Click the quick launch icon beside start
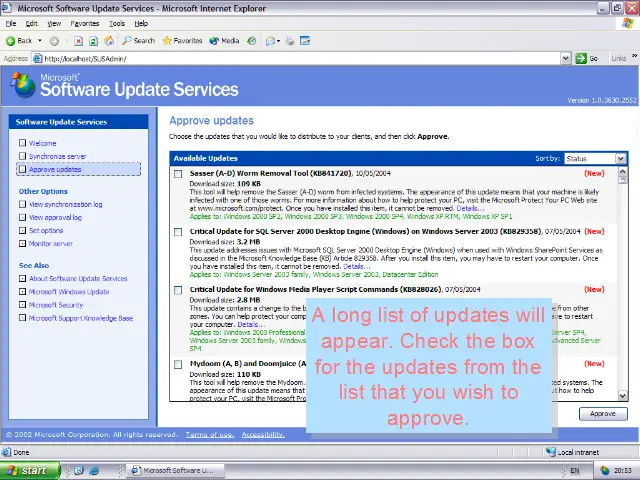The height and width of the screenshot is (480, 640). [79, 471]
